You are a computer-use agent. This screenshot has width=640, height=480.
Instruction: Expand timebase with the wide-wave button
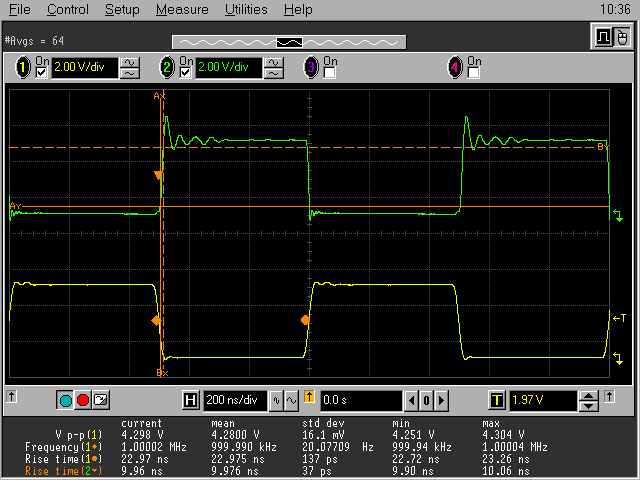pos(291,401)
